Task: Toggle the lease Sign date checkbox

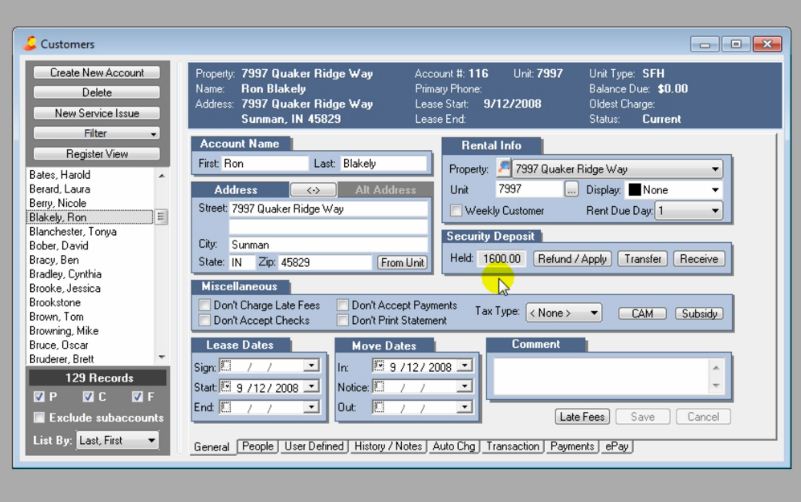Action: coord(225,366)
